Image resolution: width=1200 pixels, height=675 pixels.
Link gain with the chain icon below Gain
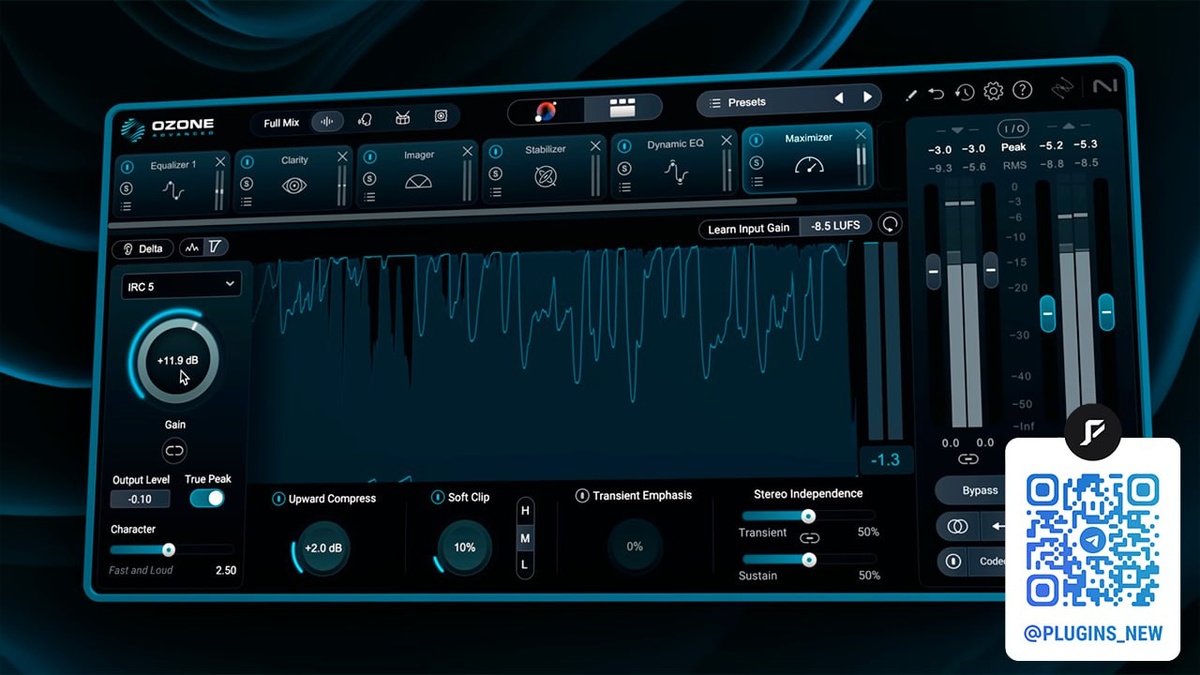pyautogui.click(x=175, y=451)
